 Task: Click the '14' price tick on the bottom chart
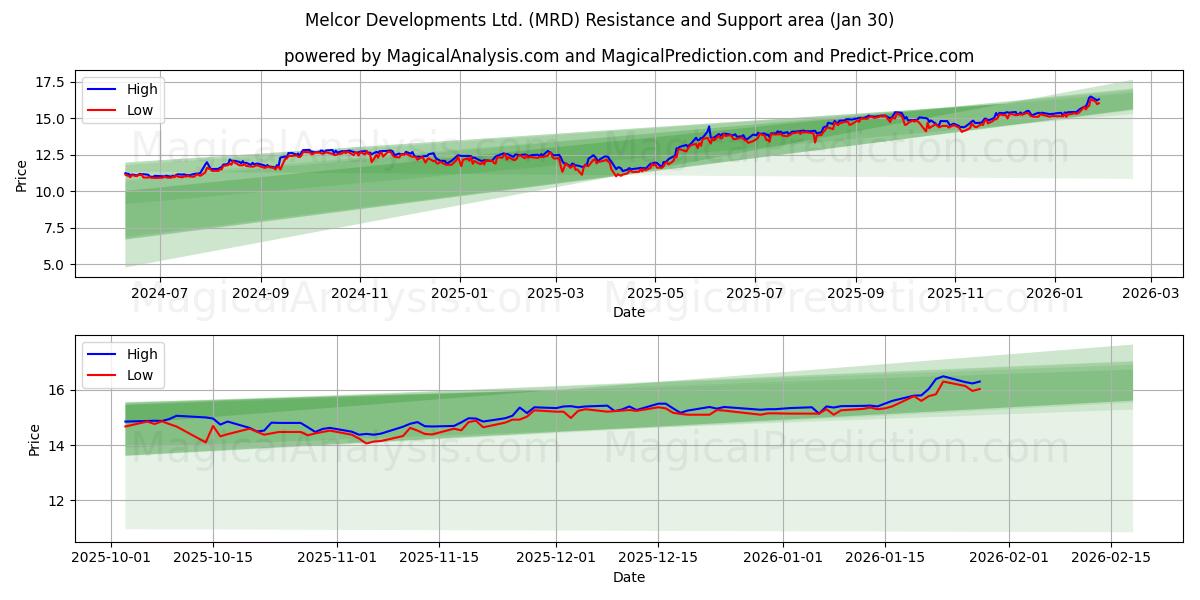point(59,445)
